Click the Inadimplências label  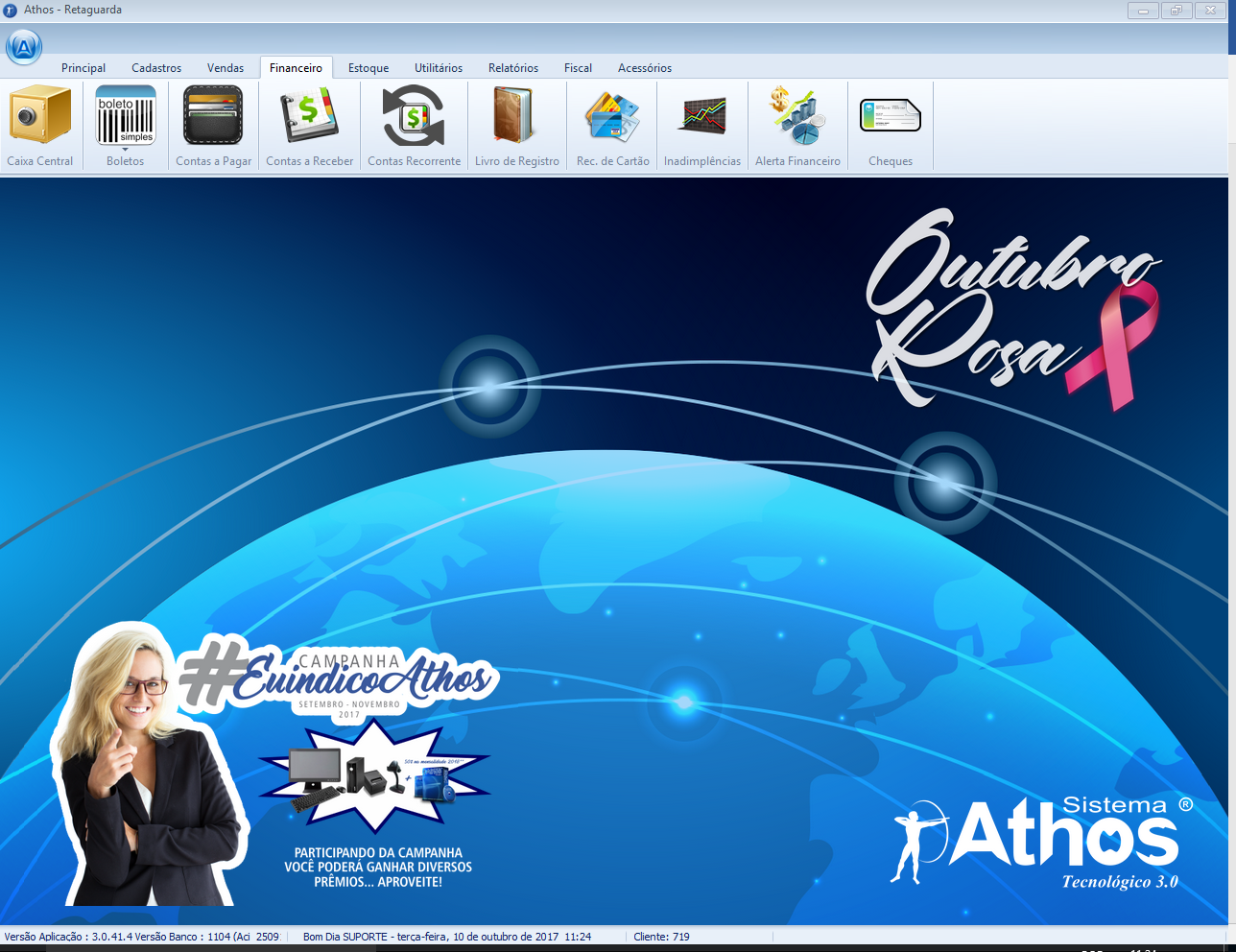click(702, 161)
